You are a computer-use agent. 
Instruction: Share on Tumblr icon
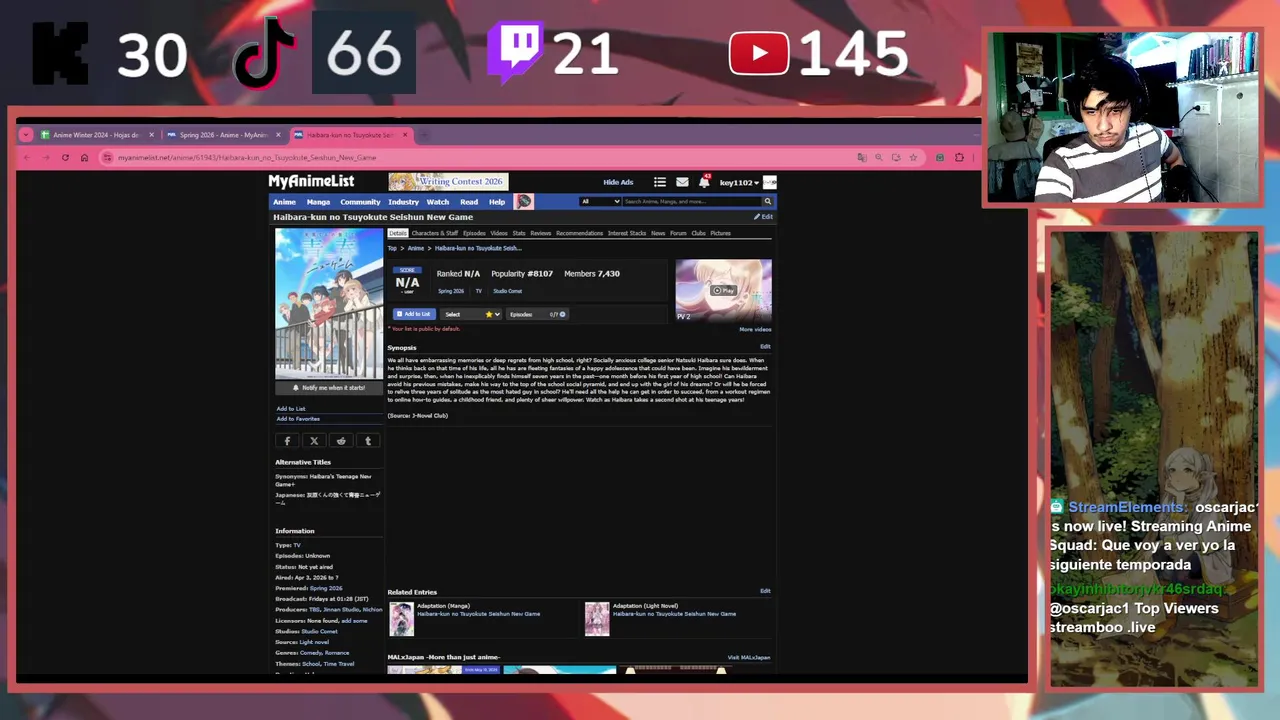[x=368, y=441]
